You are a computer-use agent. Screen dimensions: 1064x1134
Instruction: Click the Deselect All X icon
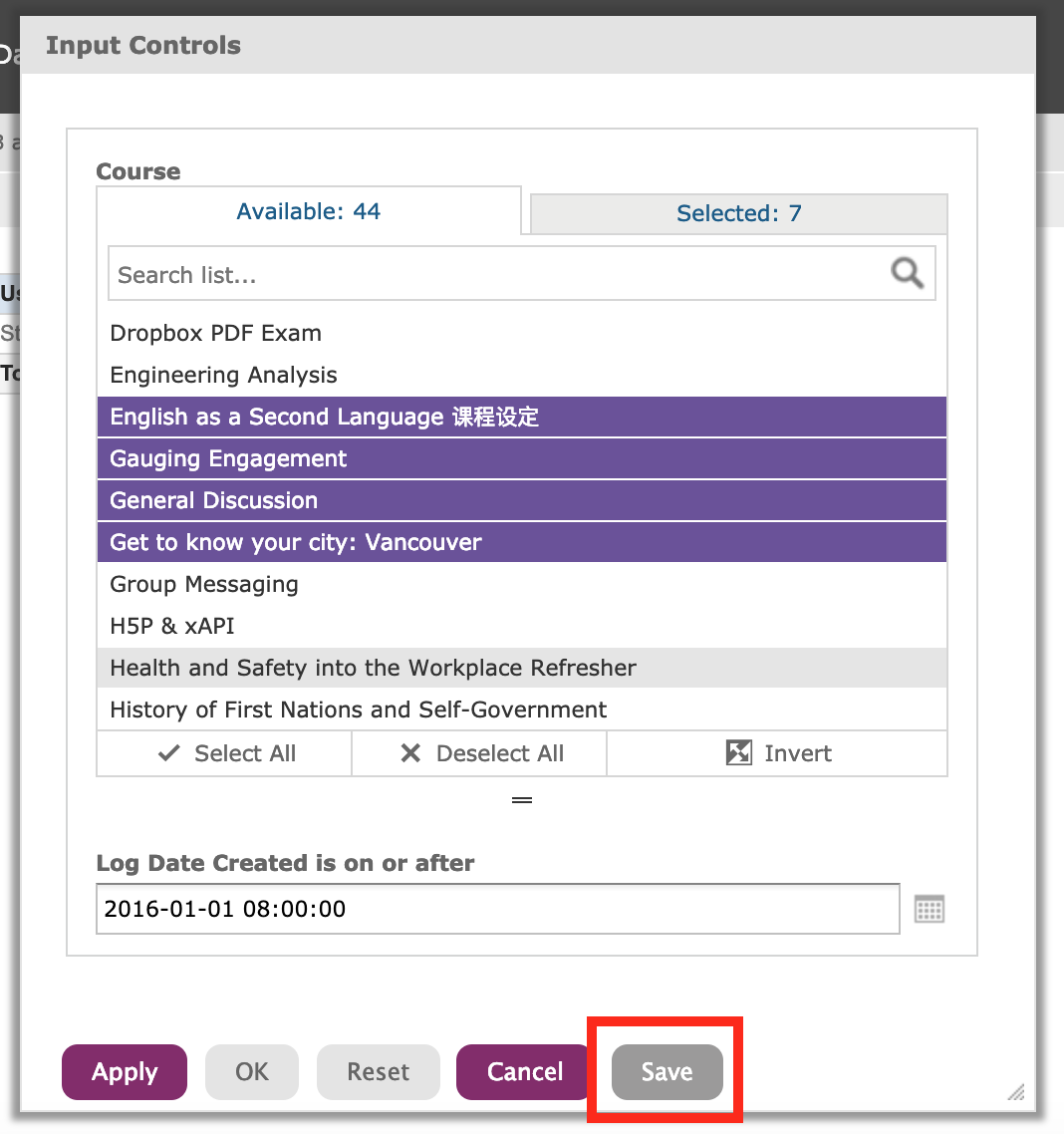(410, 753)
